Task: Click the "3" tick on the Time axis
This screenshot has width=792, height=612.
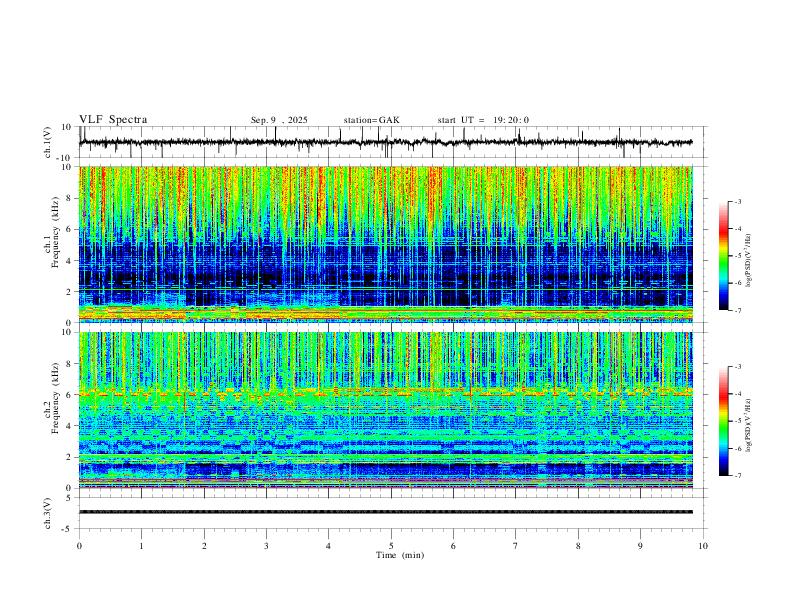Action: pos(267,546)
